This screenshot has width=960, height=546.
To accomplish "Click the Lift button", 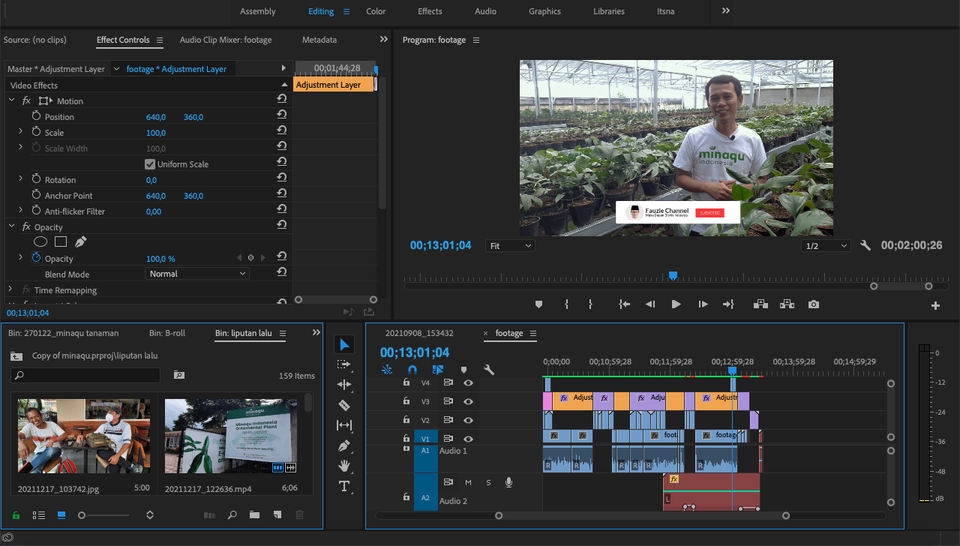I will coord(760,304).
